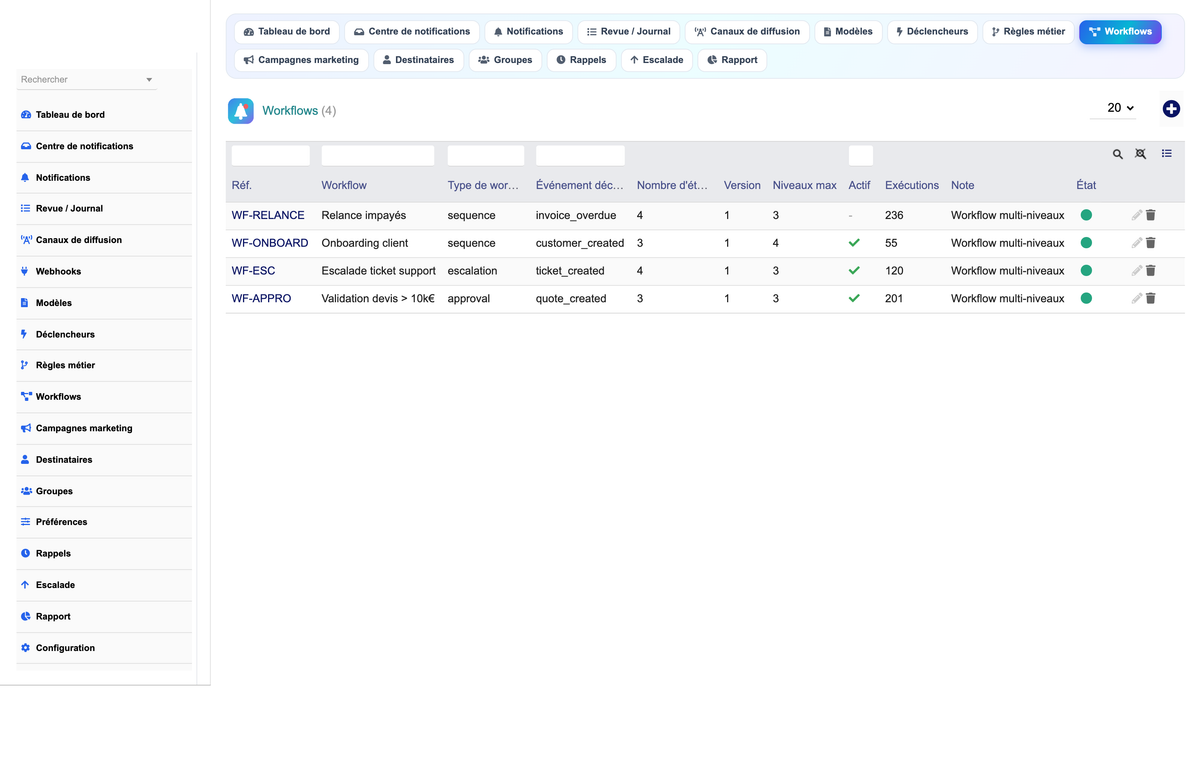Image resolution: width=1200 pixels, height=780 pixels.
Task: Toggle Actif checkmark for WF-APPRO
Action: click(x=854, y=298)
